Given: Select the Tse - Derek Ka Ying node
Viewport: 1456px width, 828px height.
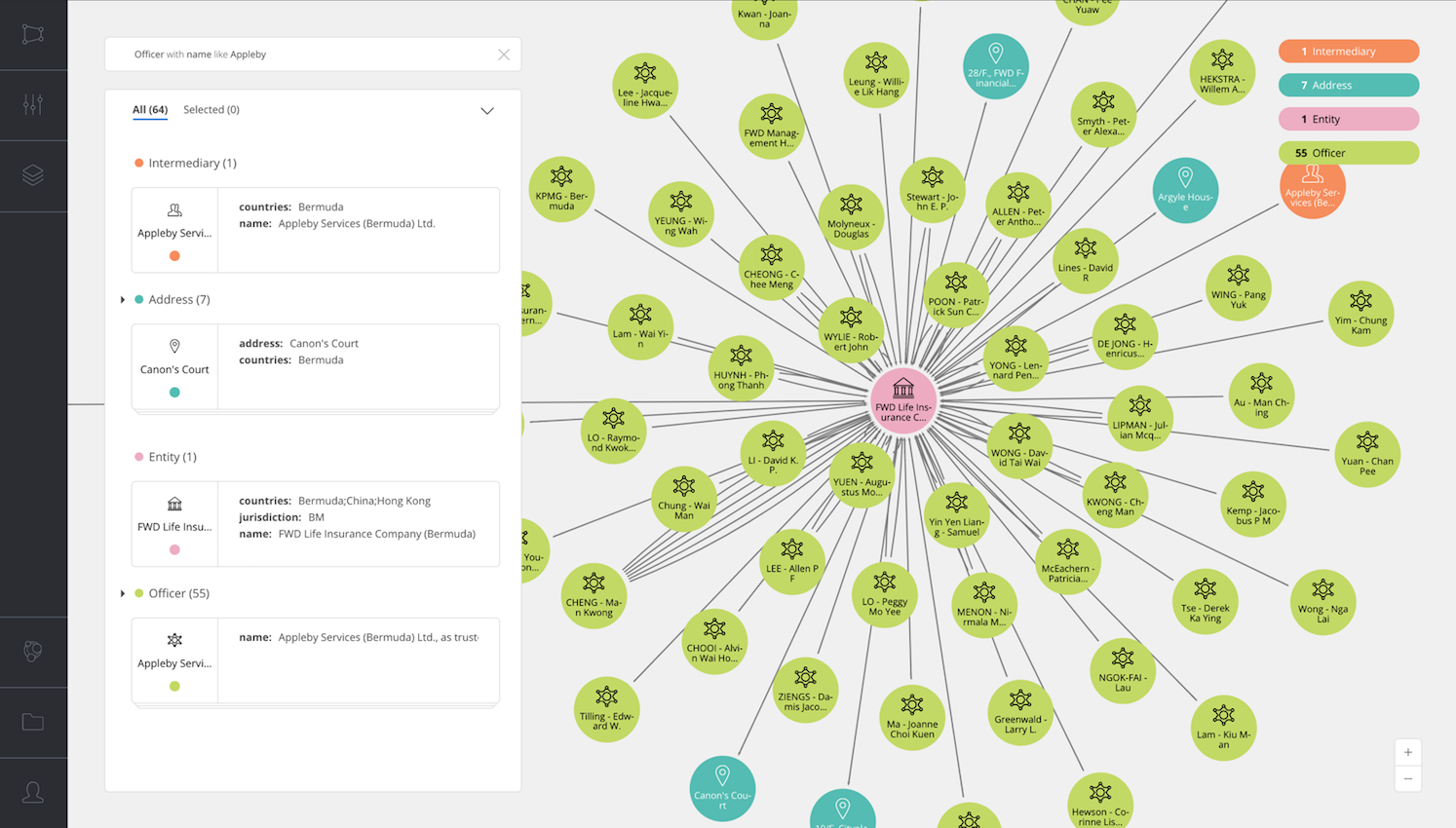Looking at the screenshot, I should click(x=1206, y=601).
